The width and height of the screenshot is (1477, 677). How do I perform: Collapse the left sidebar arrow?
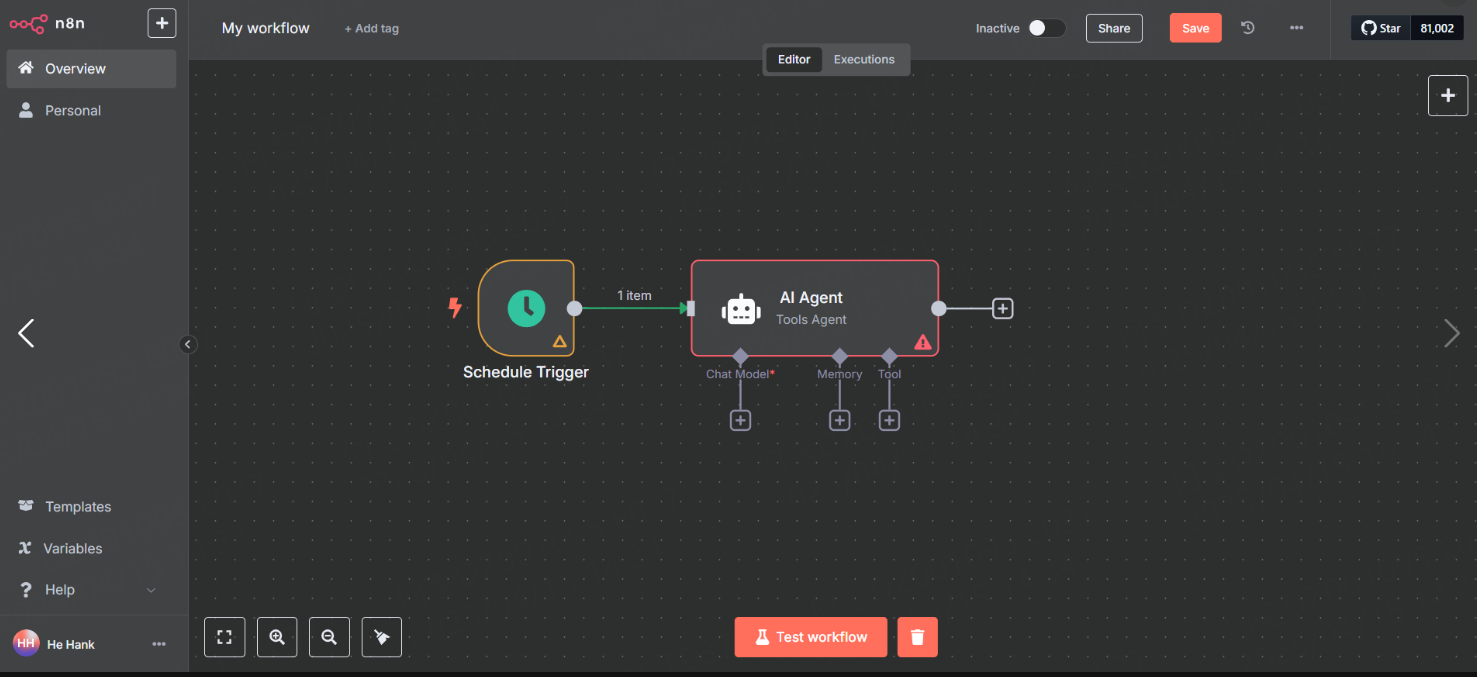(x=188, y=344)
